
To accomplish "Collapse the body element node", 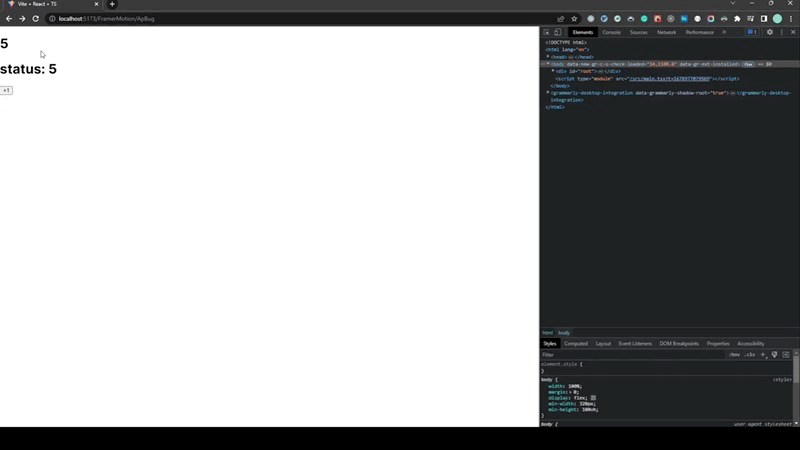I will [x=548, y=64].
